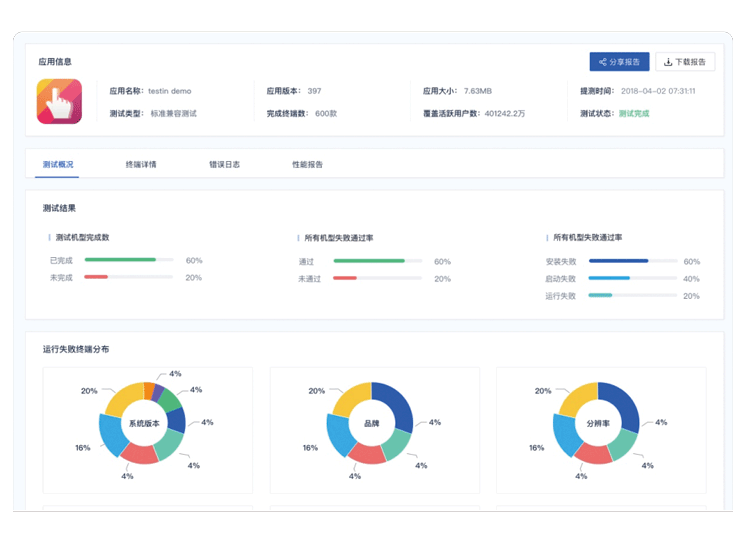Viewport: 750px width, 550px height.
Task: Open the 性能报告 tab
Action: pyautogui.click(x=307, y=165)
